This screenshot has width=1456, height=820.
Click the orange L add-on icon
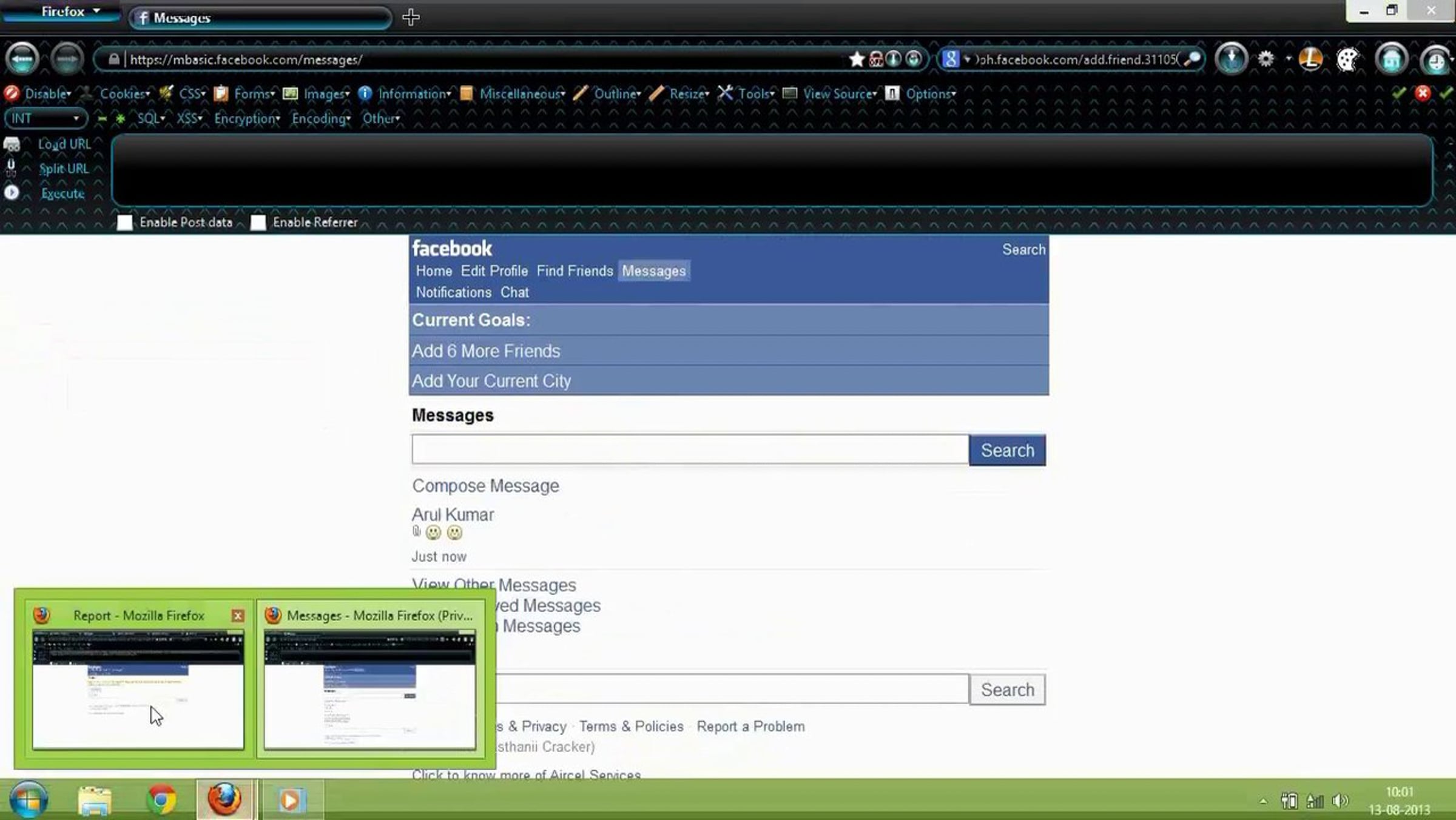pyautogui.click(x=1310, y=59)
